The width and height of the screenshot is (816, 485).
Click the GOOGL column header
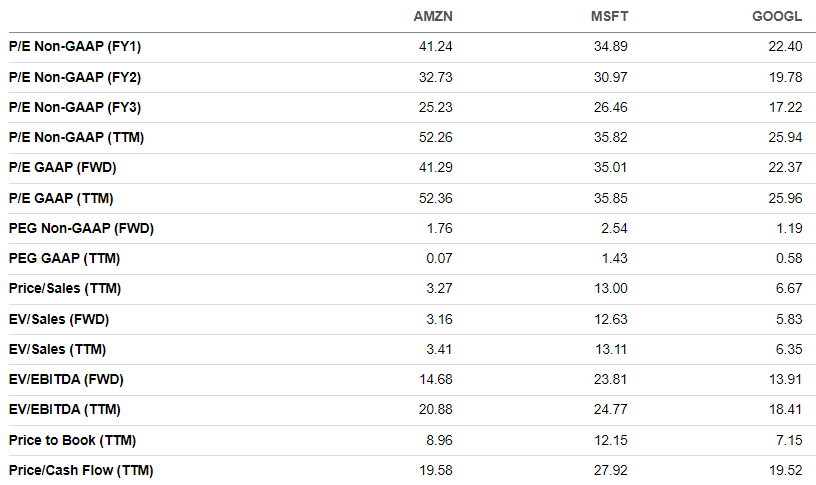[777, 17]
